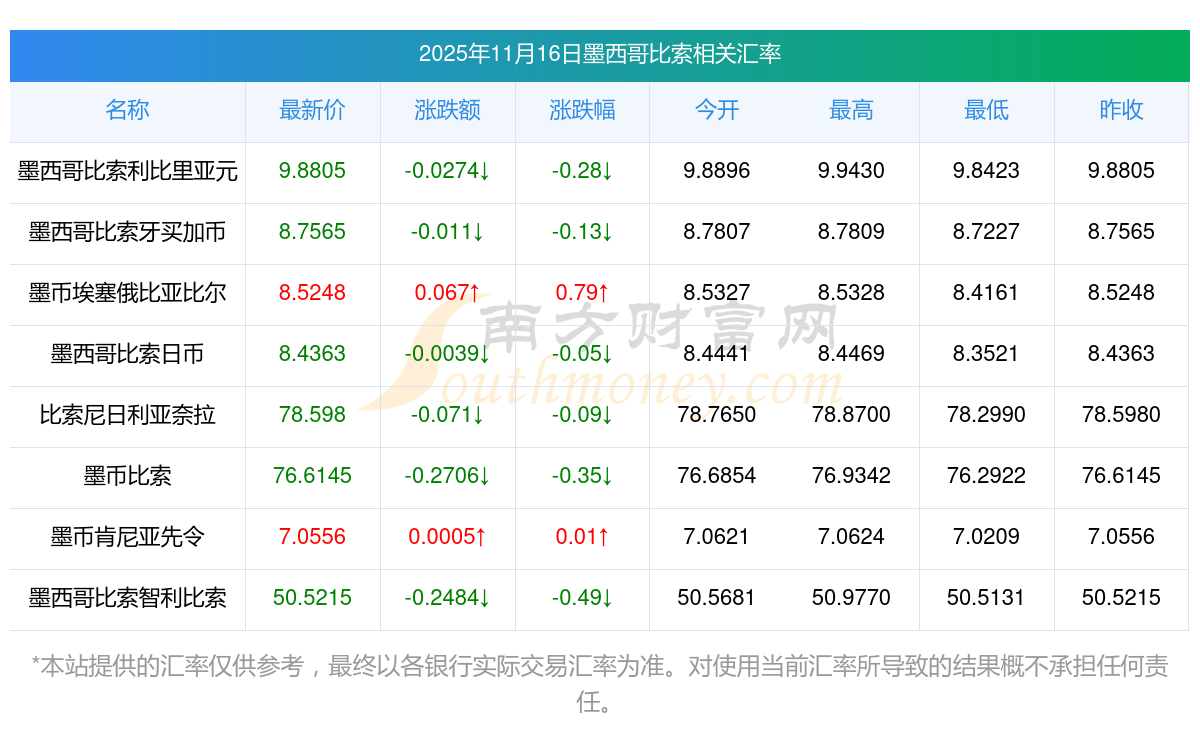
Task: Select the low value 8.4161
Action: (986, 293)
